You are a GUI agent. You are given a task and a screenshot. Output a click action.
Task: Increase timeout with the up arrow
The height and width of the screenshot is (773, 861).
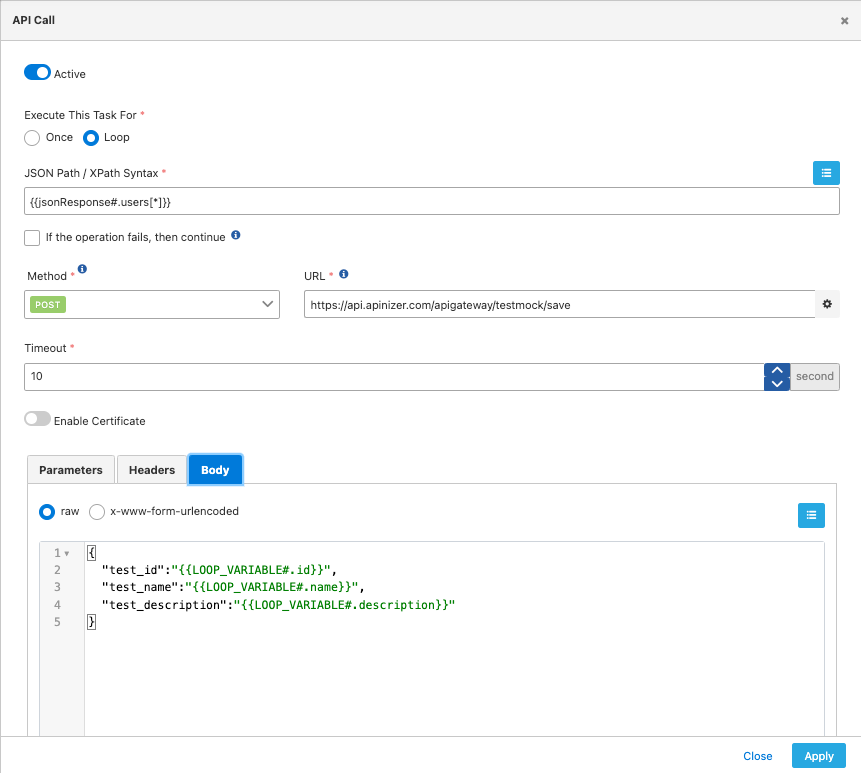(776, 370)
